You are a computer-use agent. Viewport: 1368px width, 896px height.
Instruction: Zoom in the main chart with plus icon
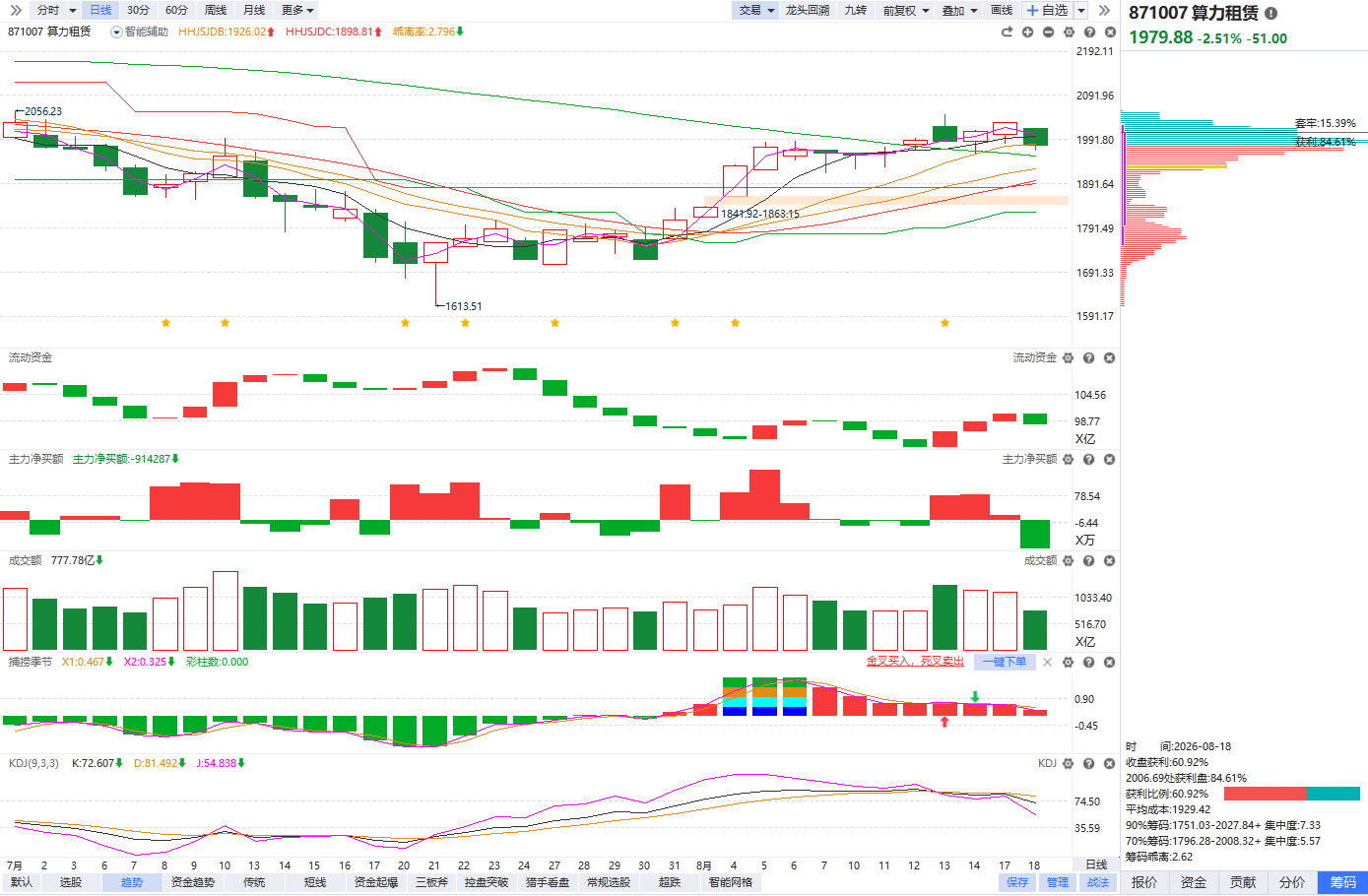[1027, 32]
